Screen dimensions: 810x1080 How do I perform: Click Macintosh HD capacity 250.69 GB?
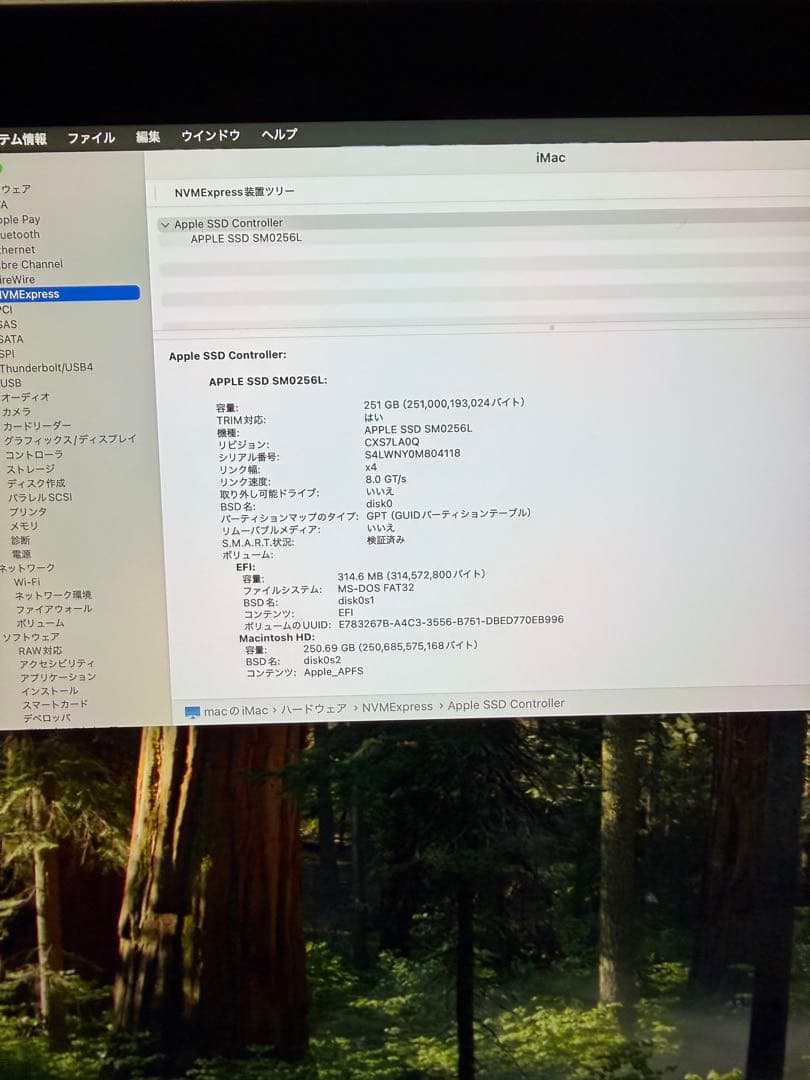point(391,647)
